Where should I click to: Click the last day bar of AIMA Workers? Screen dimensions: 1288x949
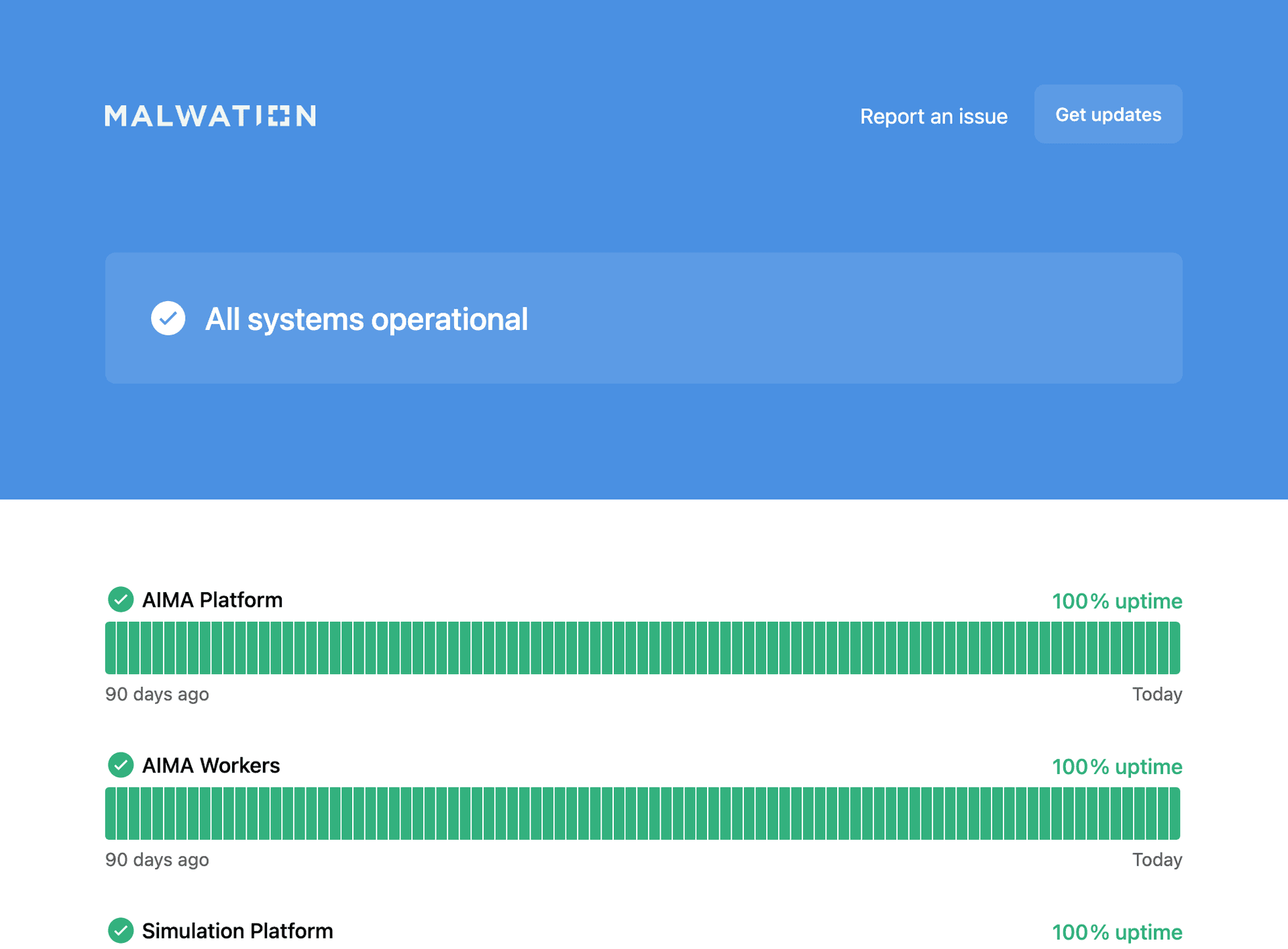tap(1175, 814)
